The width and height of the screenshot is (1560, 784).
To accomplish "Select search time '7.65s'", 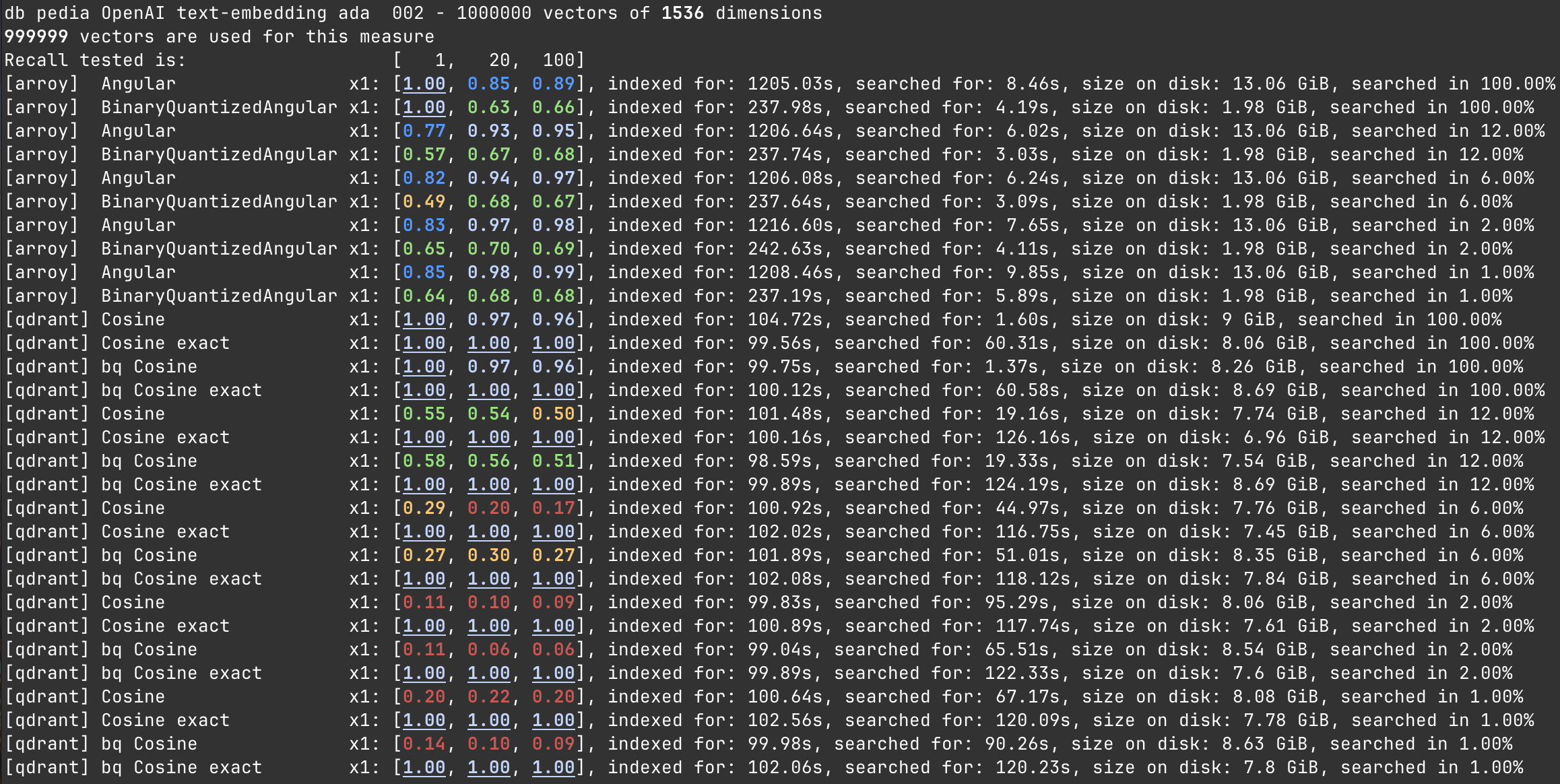I will pyautogui.click(x=1033, y=225).
